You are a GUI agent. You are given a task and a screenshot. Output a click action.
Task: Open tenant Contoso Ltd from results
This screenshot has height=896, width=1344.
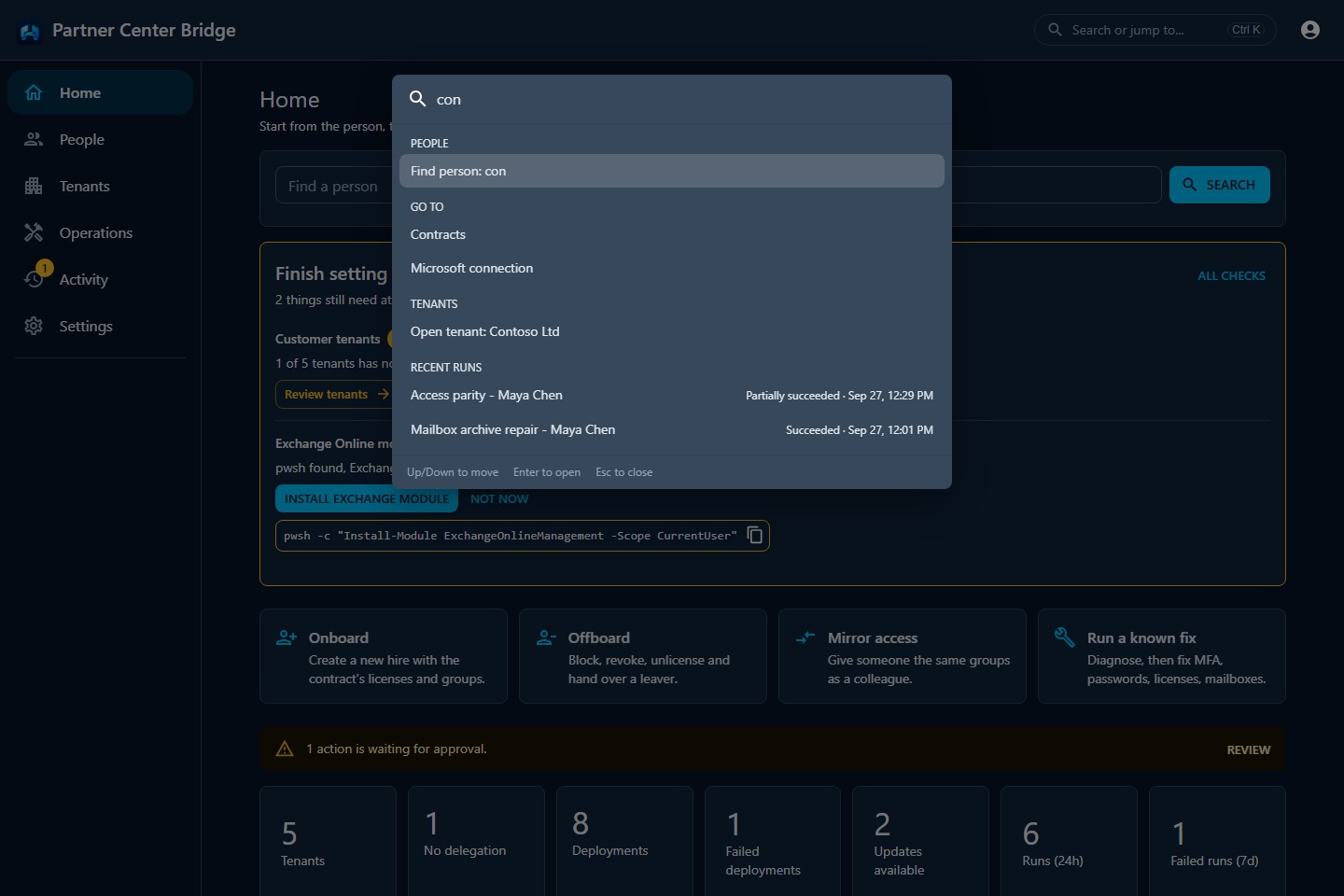672,331
